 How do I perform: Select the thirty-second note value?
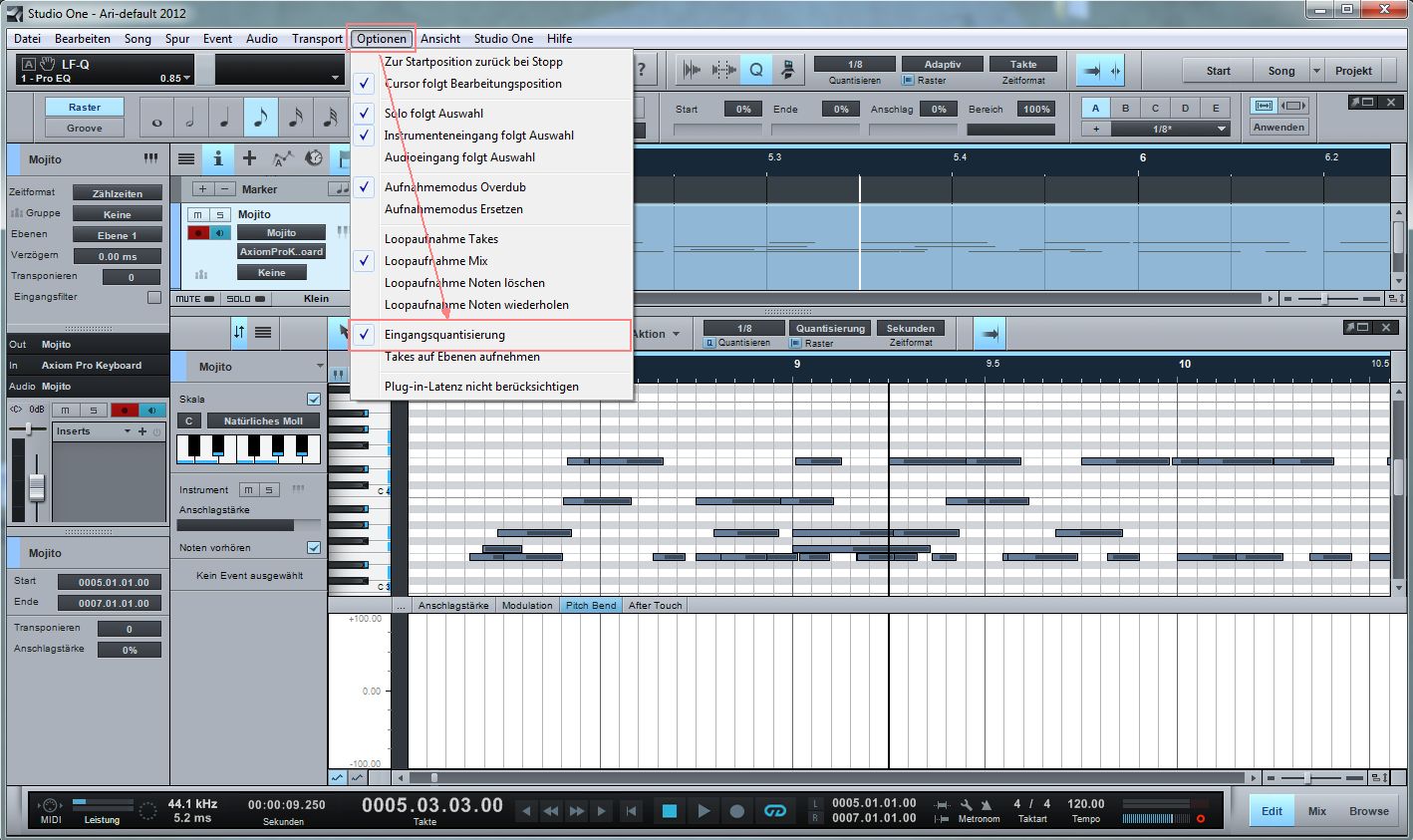(329, 119)
